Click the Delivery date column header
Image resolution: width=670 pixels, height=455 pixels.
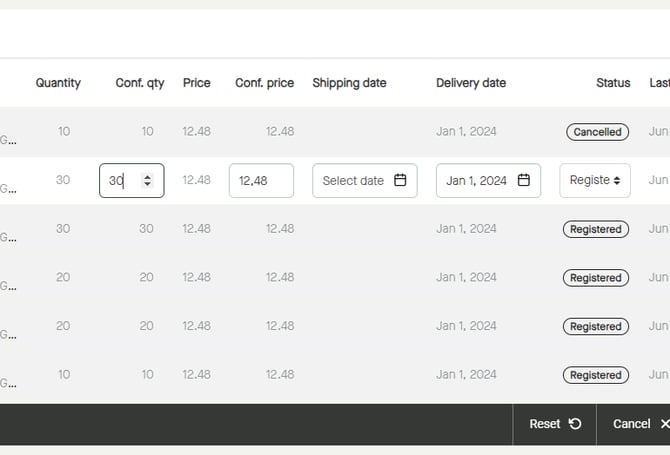471,83
